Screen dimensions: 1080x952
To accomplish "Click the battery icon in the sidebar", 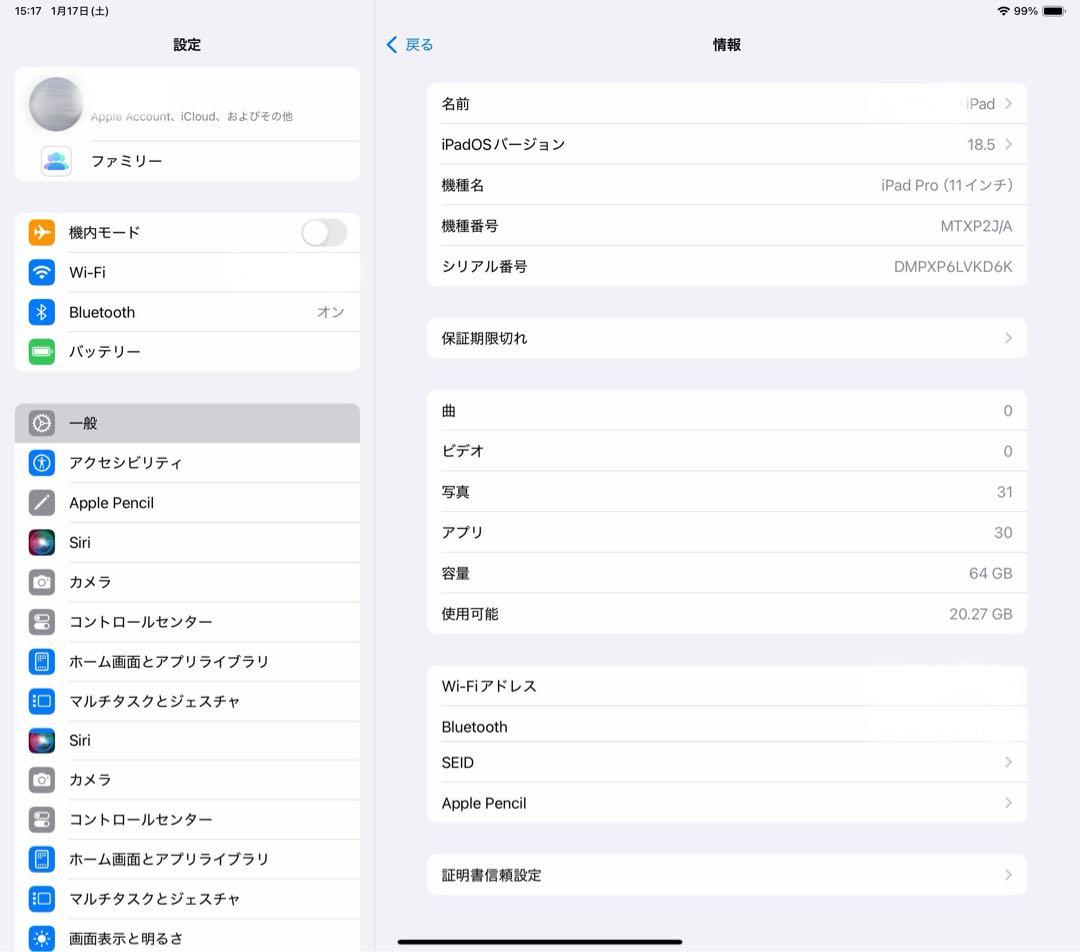I will point(42,351).
